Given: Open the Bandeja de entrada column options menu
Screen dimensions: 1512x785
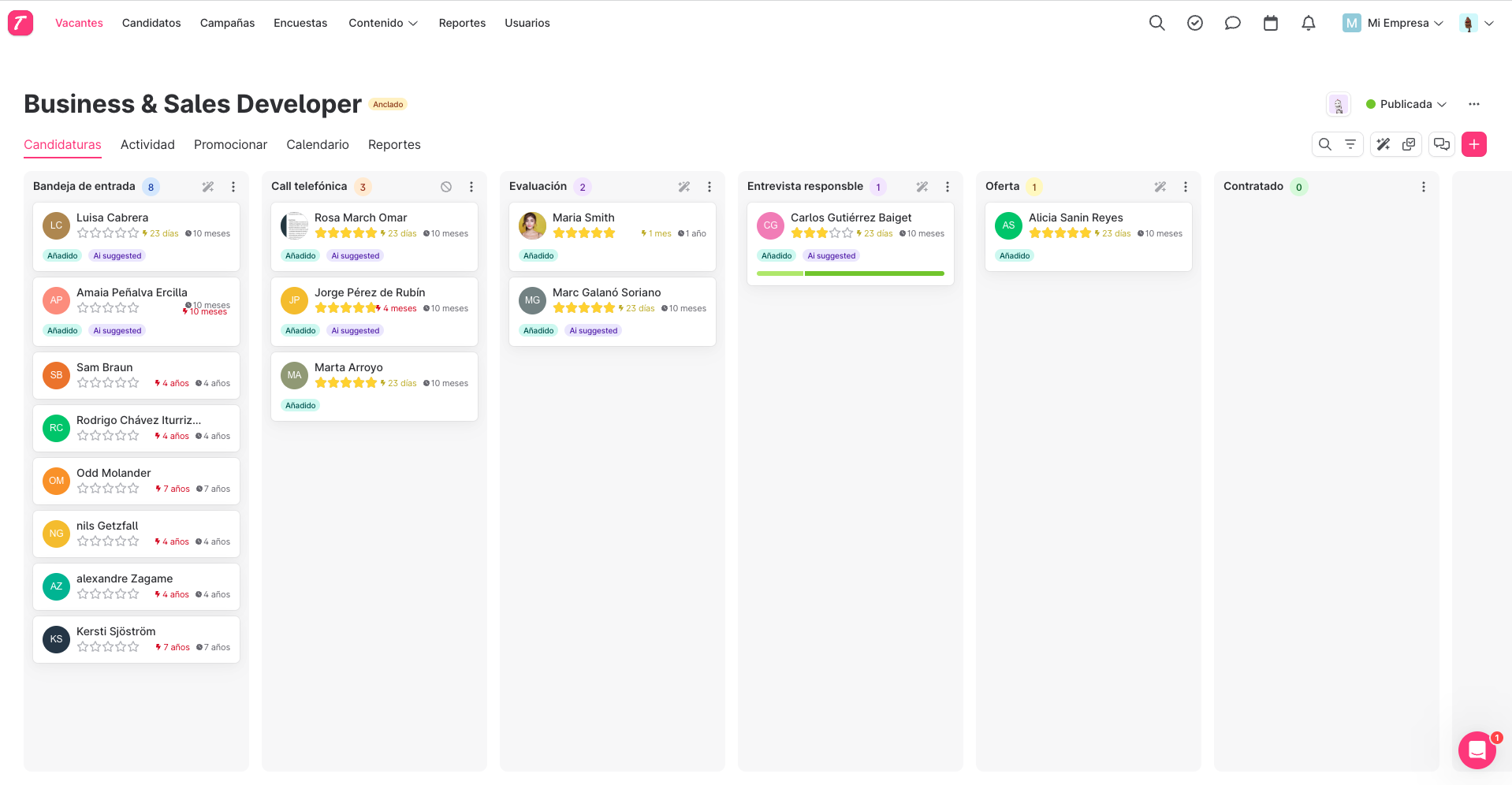Looking at the screenshot, I should [x=233, y=186].
